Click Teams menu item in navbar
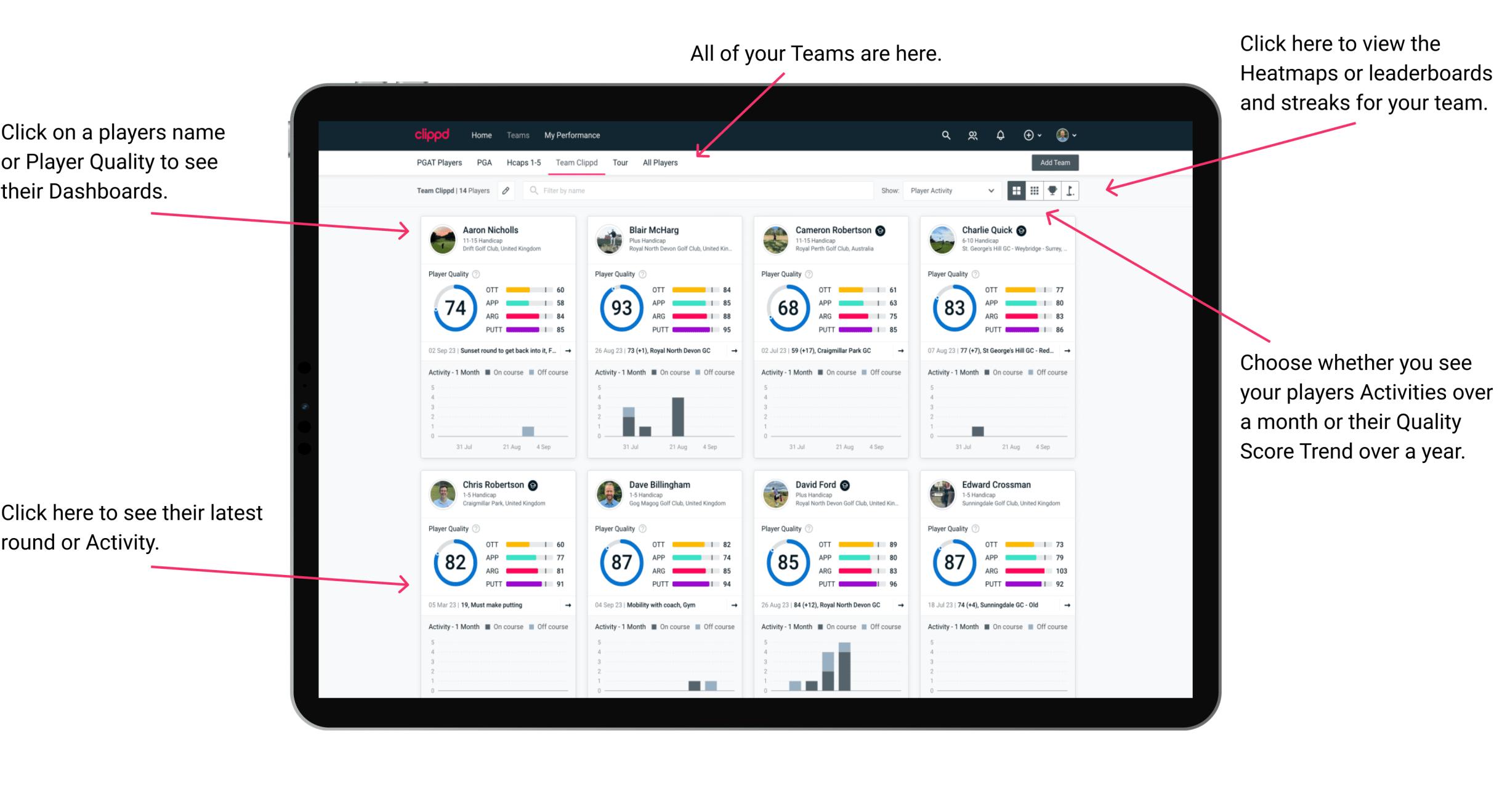This screenshot has height=812, width=1510. click(520, 134)
